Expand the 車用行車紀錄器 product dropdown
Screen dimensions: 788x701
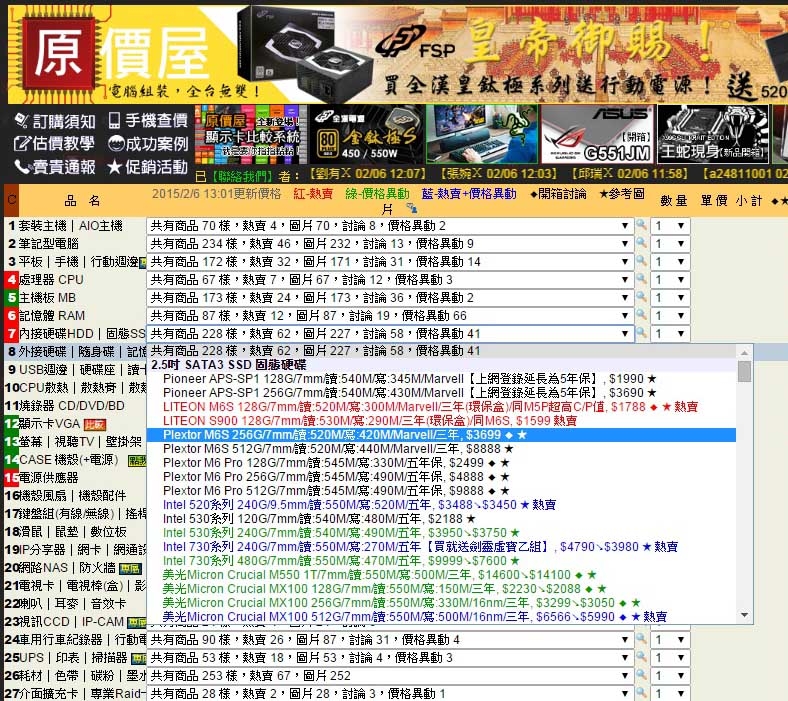[390, 640]
